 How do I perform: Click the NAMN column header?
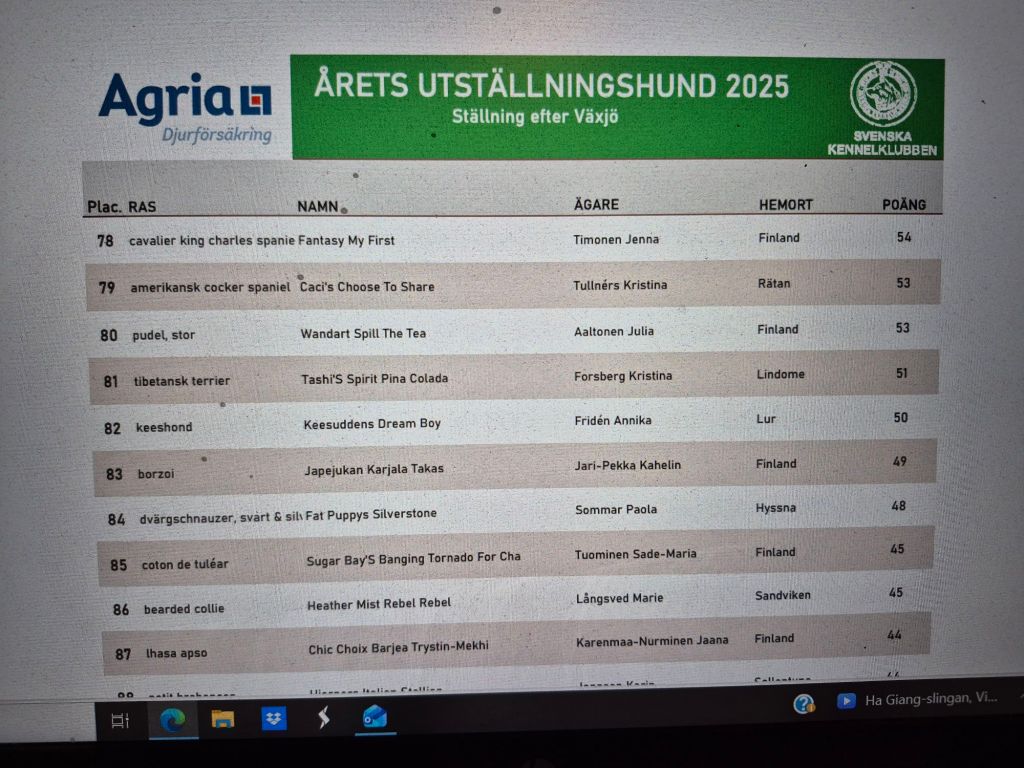[318, 206]
